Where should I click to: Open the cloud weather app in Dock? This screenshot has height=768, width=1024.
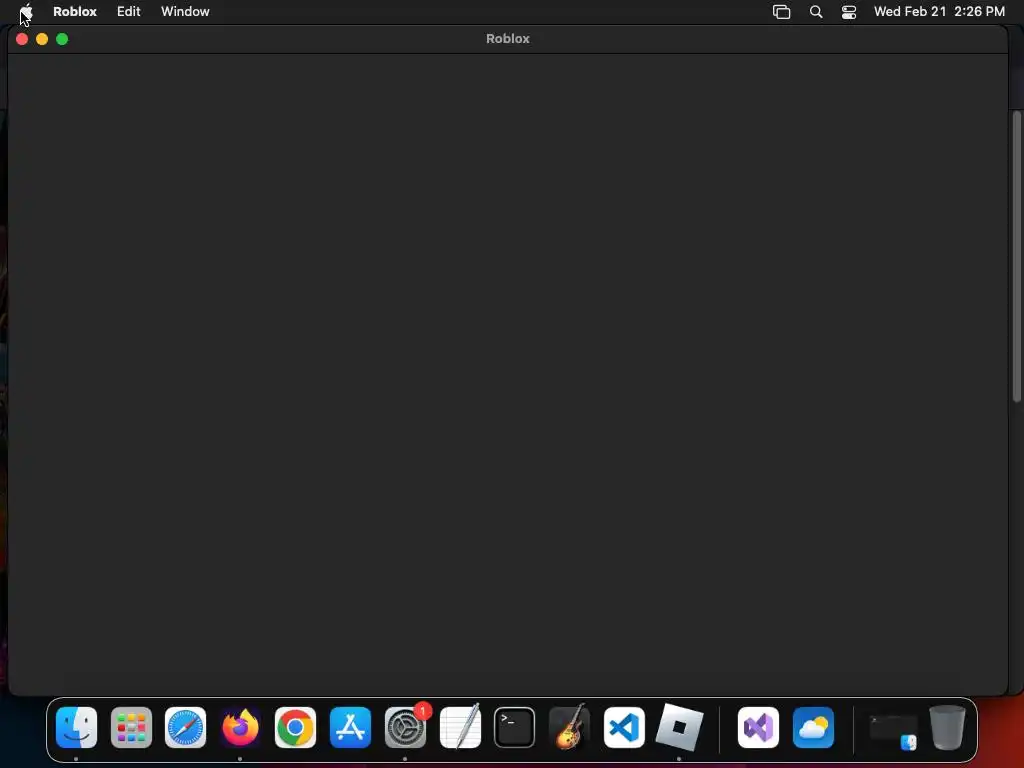[813, 728]
